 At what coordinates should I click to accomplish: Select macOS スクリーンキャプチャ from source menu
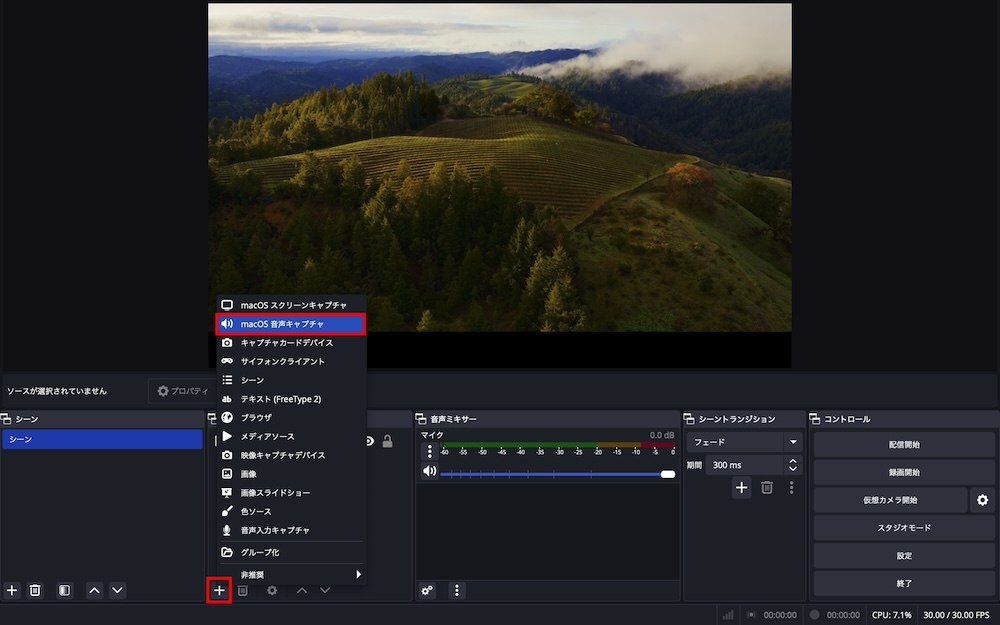[x=291, y=305]
